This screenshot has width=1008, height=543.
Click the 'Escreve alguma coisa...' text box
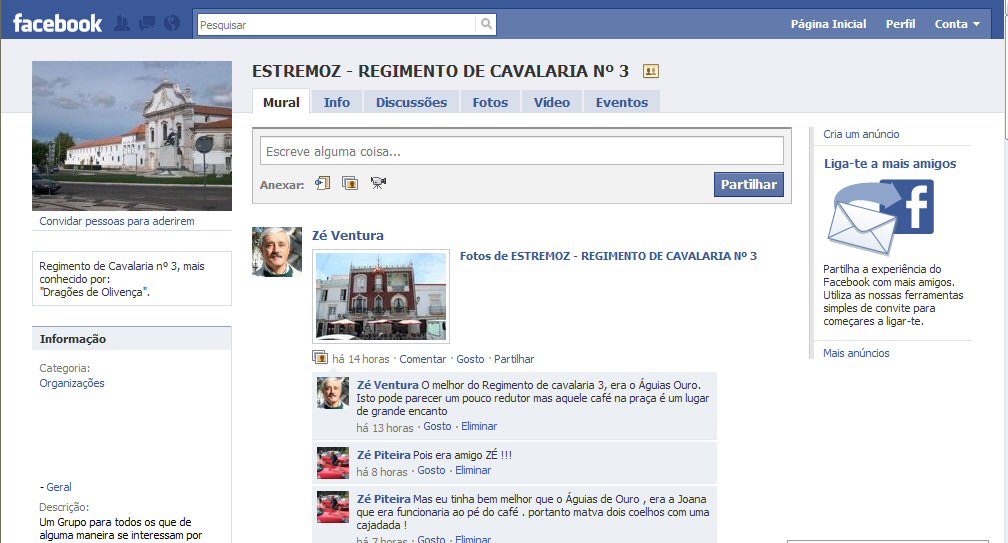coord(521,151)
